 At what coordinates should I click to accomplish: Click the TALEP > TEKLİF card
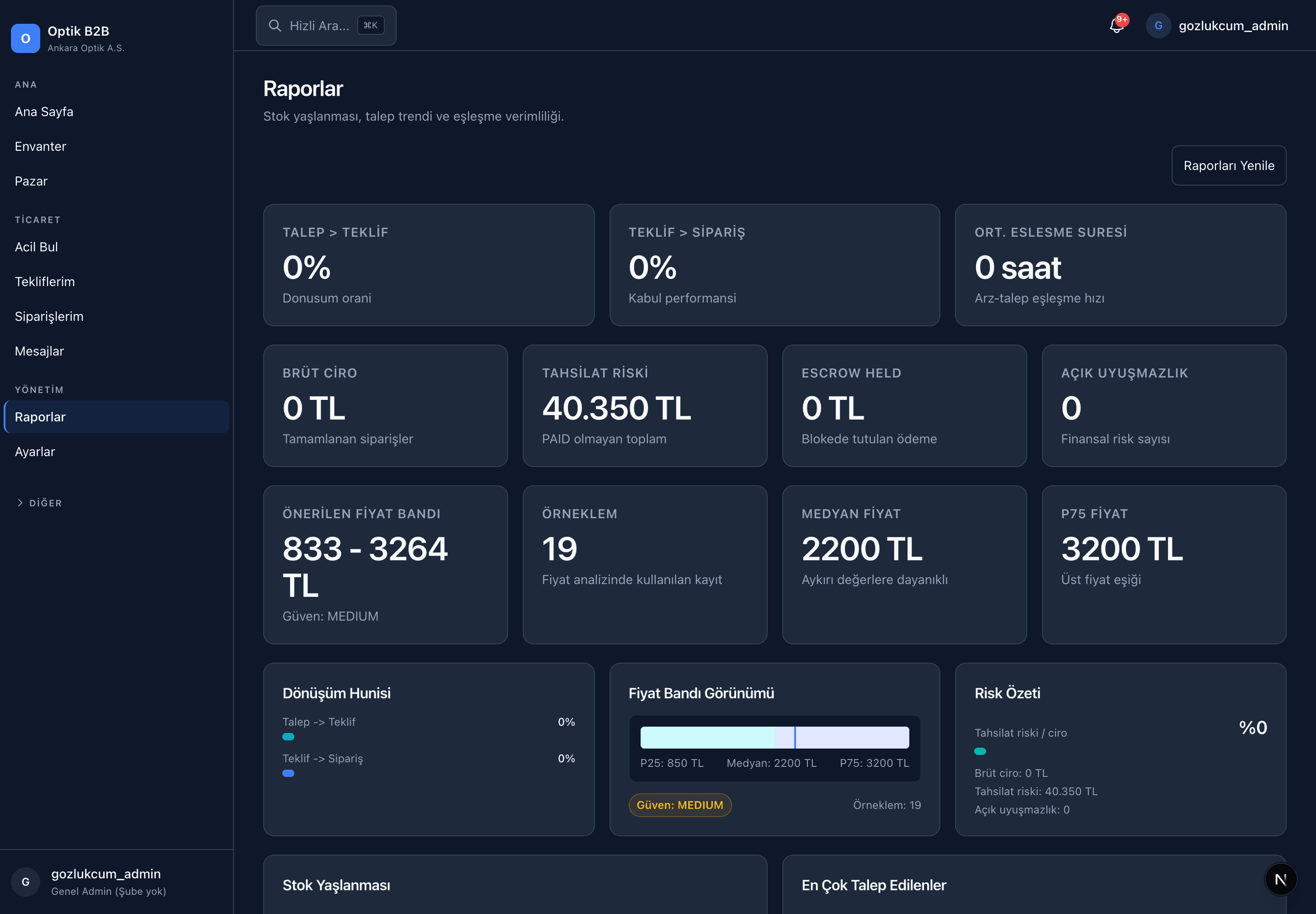point(429,265)
